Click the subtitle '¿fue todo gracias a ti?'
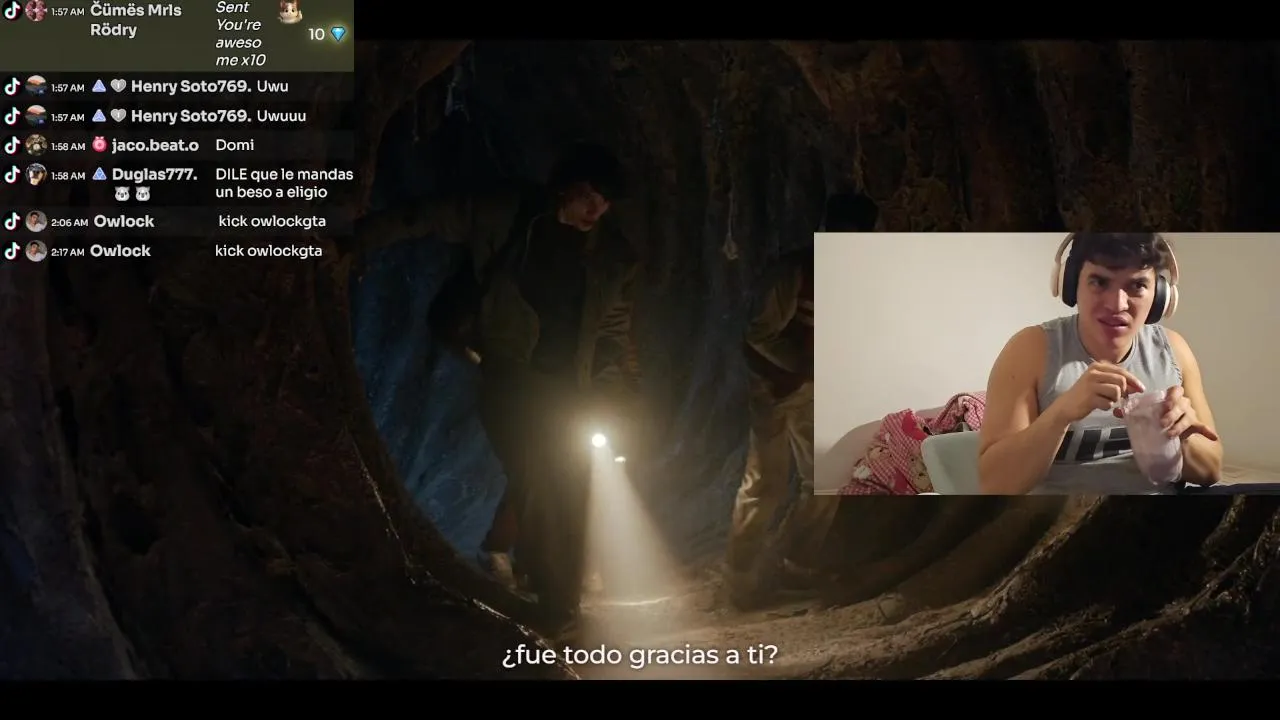 [x=640, y=655]
